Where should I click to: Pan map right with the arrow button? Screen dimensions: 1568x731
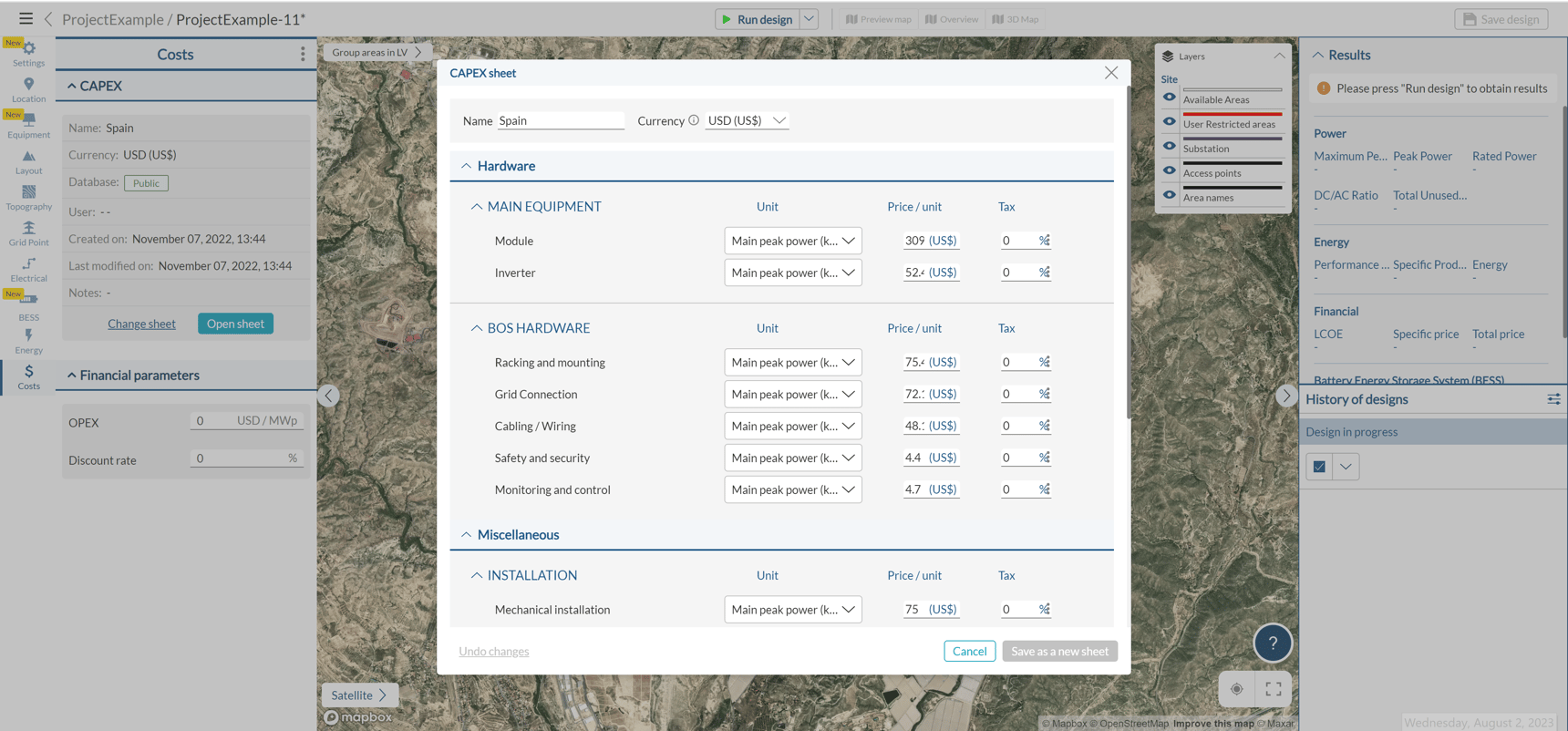[x=1285, y=396]
